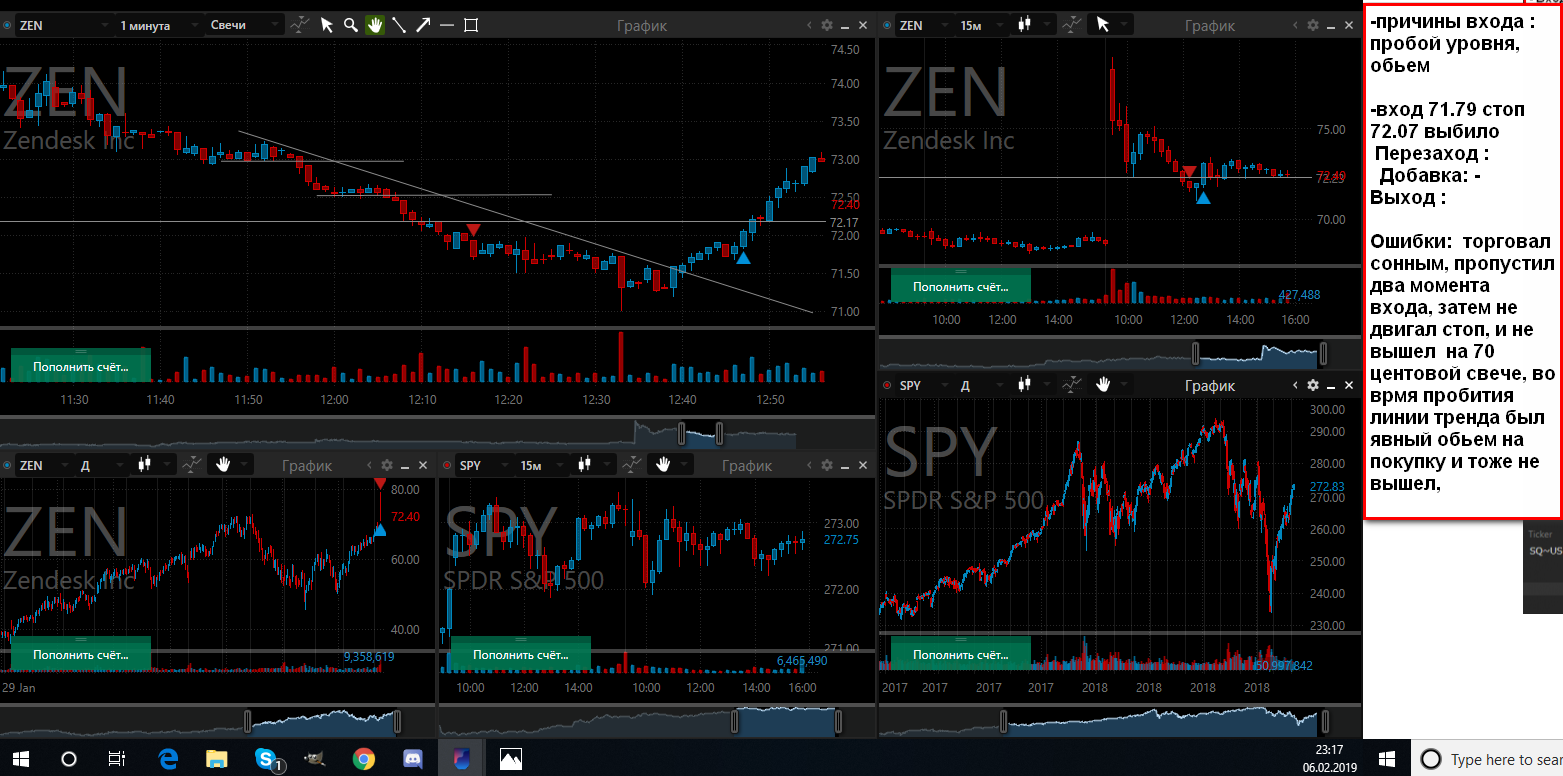This screenshot has height=776, width=1563.
Task: Select the hand pan tool in 1-minute ZEN chart
Action: pos(375,25)
